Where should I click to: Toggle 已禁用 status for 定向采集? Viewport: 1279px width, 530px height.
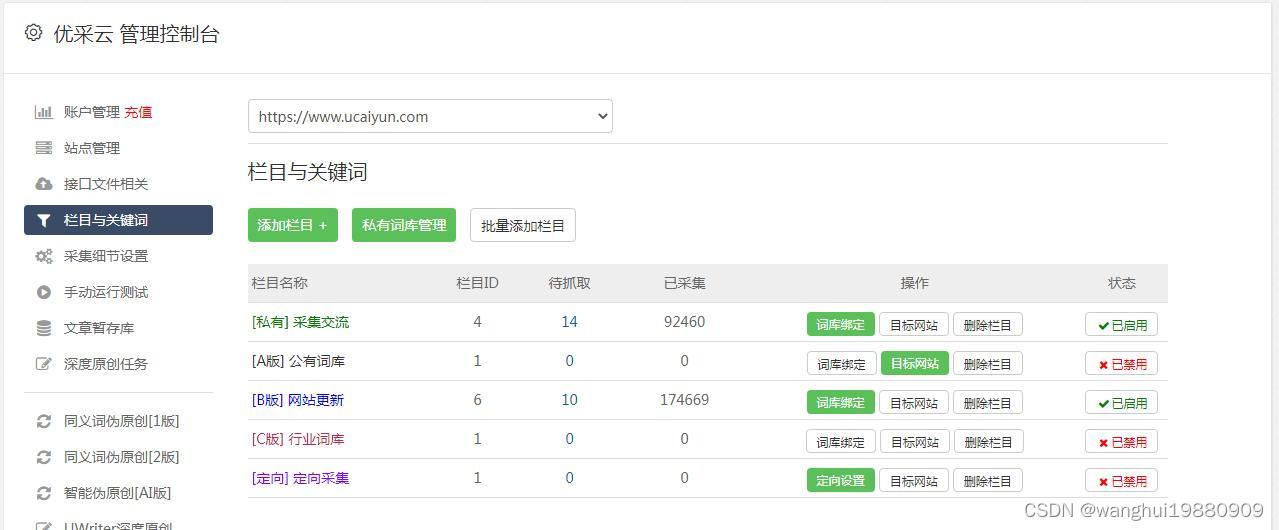1121,480
